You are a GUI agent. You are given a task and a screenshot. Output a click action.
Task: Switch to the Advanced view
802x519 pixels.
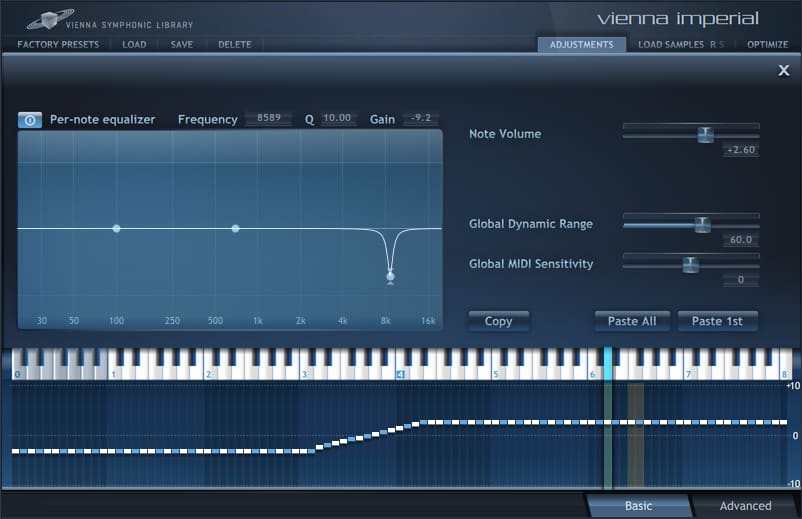click(745, 506)
